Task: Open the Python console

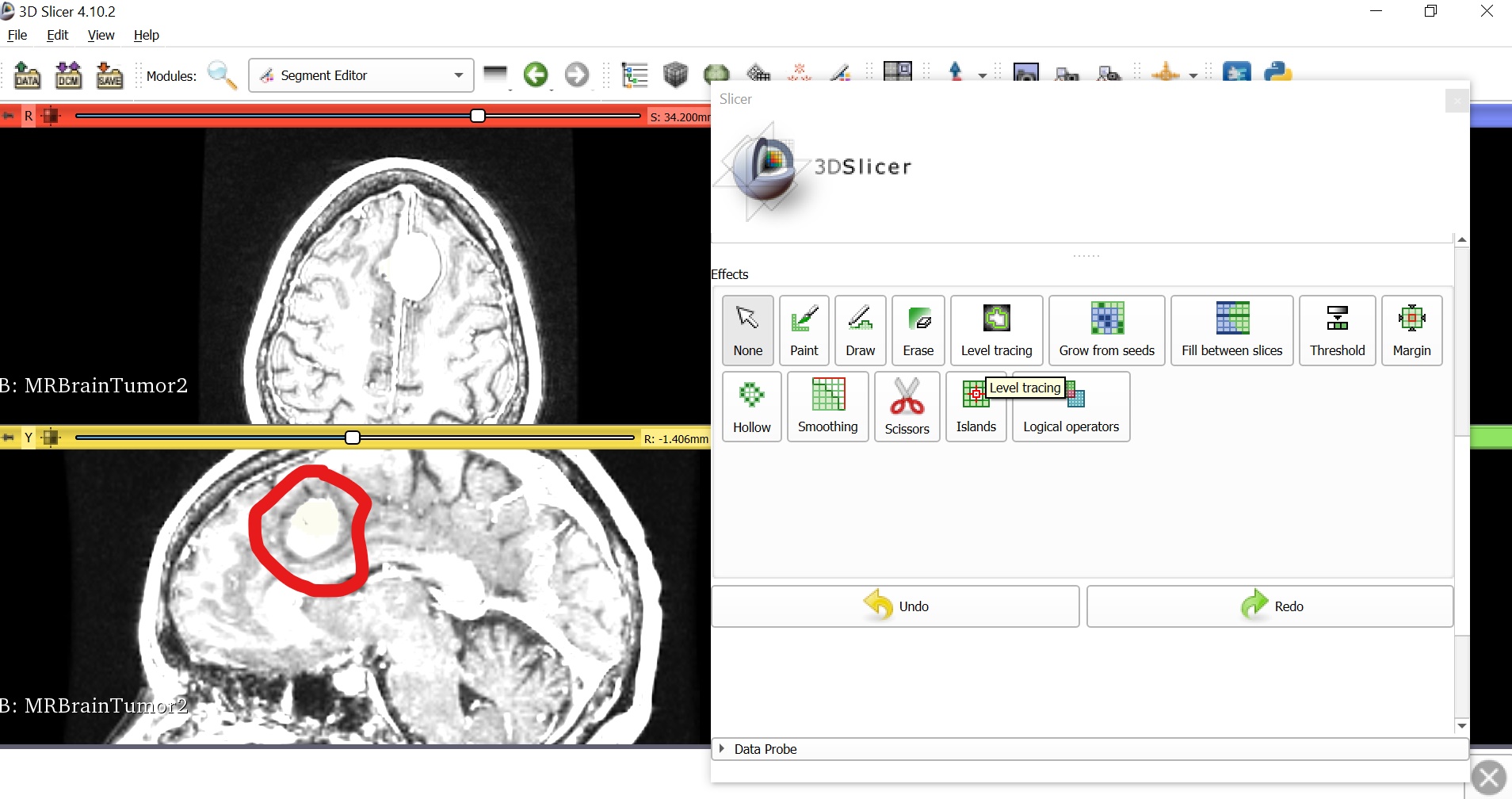Action: tap(1277, 74)
